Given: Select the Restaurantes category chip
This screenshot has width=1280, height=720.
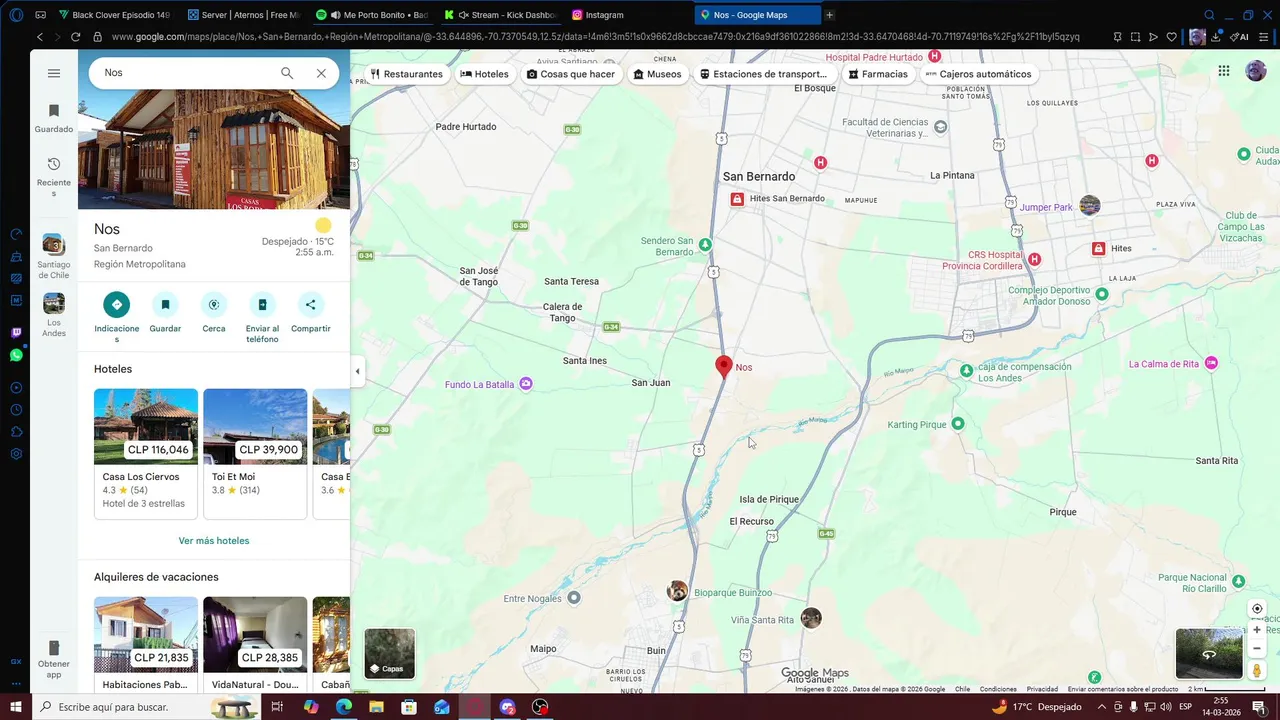Looking at the screenshot, I should (406, 74).
